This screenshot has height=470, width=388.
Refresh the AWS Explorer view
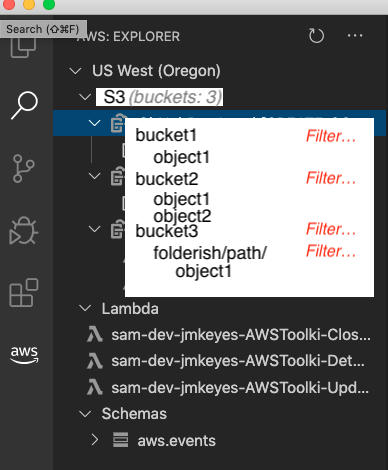click(316, 36)
